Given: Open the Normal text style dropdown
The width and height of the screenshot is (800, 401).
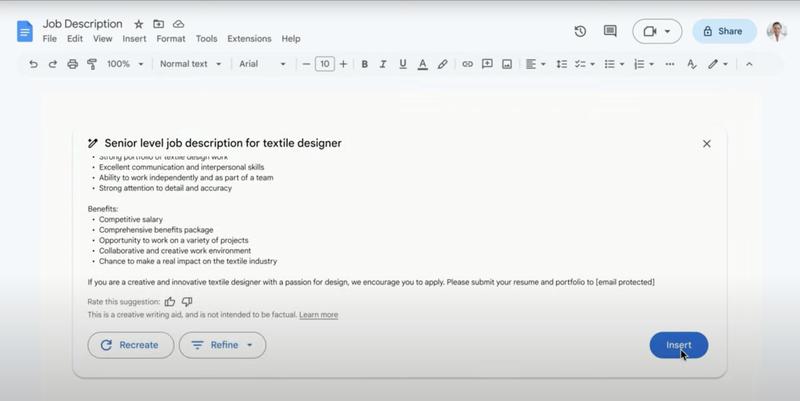Looking at the screenshot, I should (190, 64).
